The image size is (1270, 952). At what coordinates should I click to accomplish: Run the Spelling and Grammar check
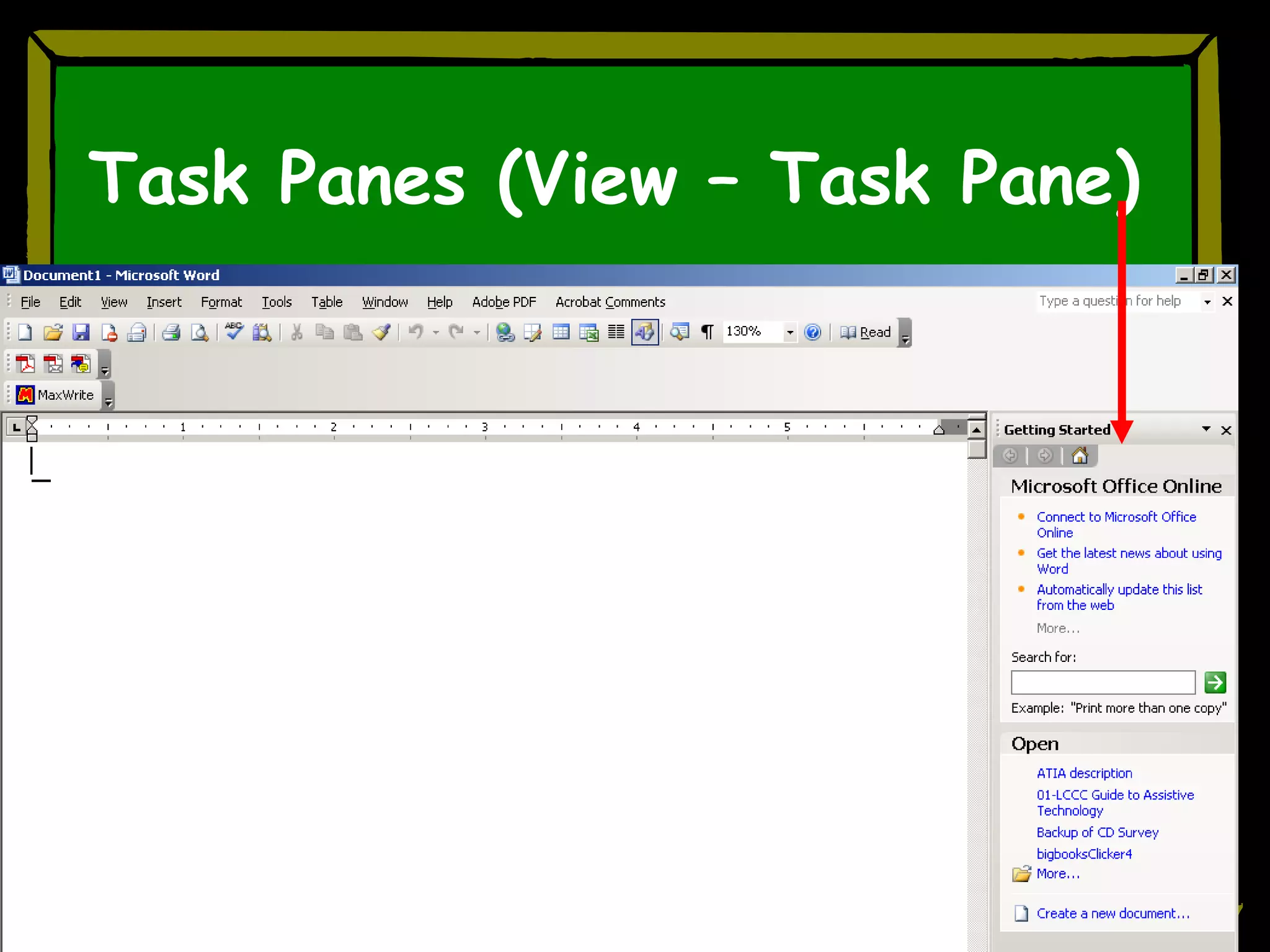pyautogui.click(x=234, y=331)
